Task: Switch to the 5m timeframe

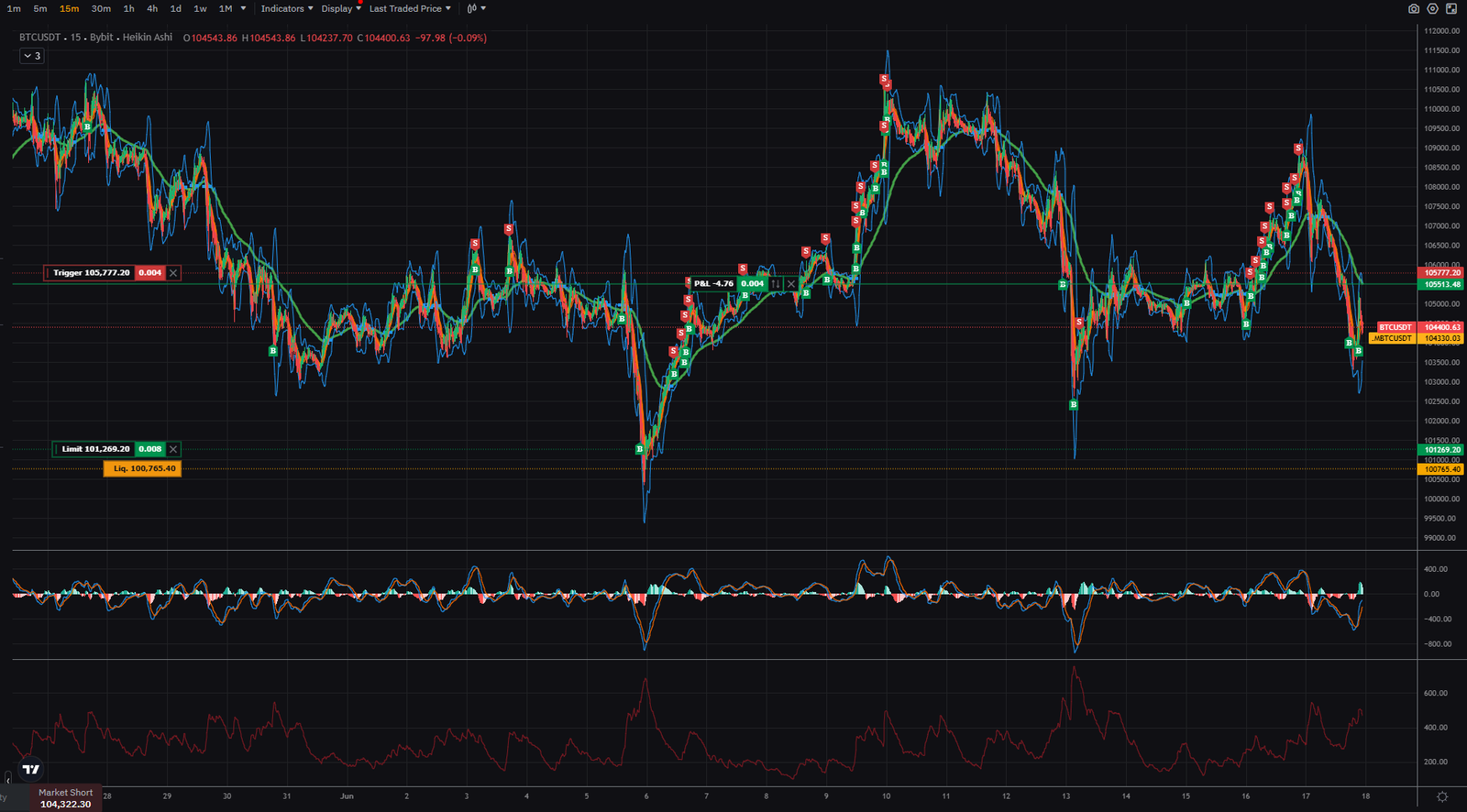Action: point(40,8)
